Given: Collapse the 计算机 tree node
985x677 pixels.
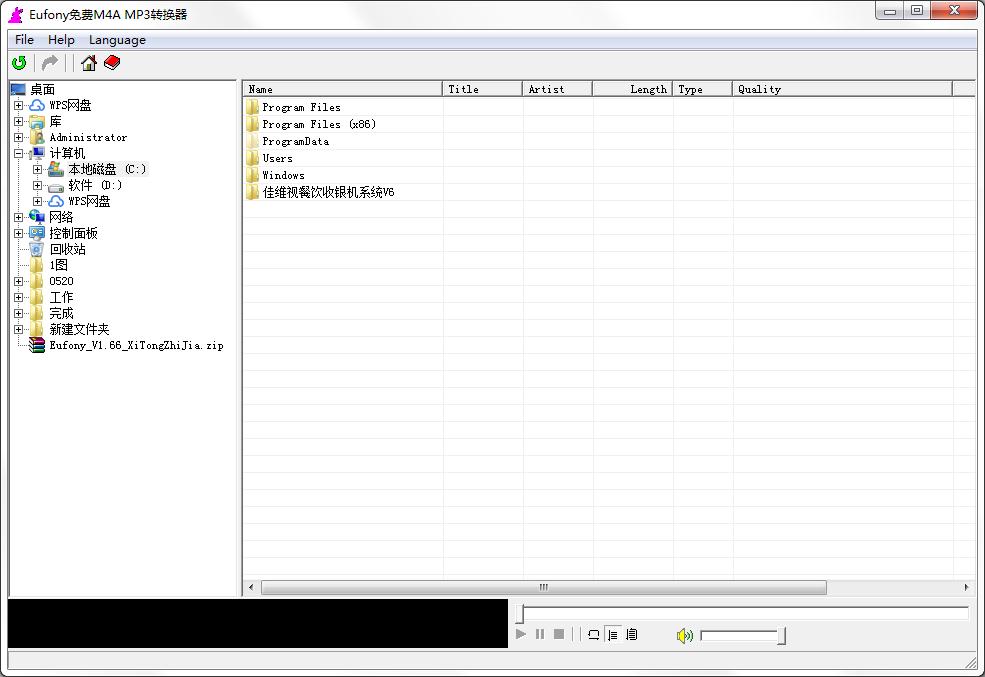Looking at the screenshot, I should [x=18, y=153].
